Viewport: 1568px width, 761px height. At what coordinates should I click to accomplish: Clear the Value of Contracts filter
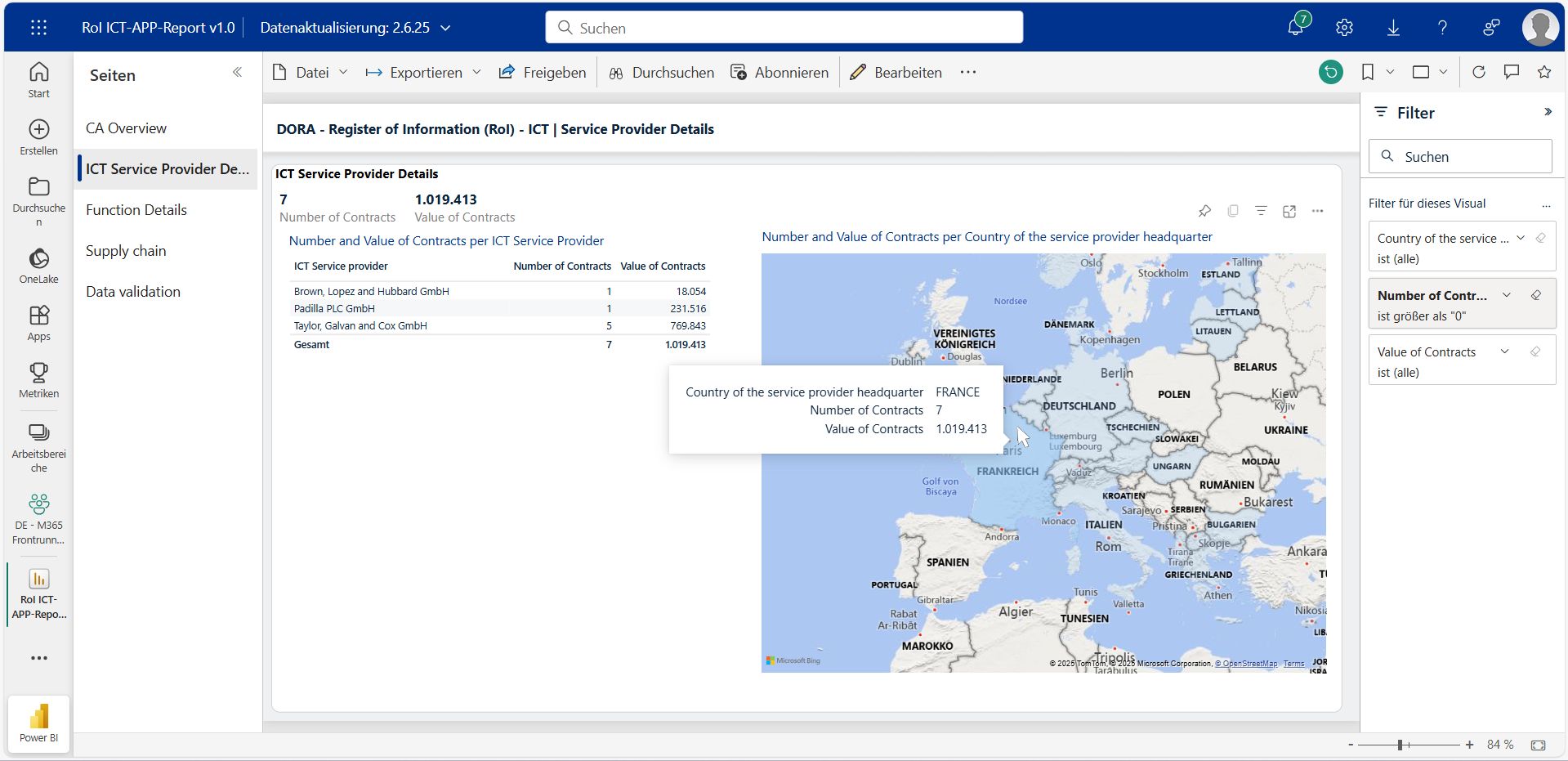[1535, 351]
